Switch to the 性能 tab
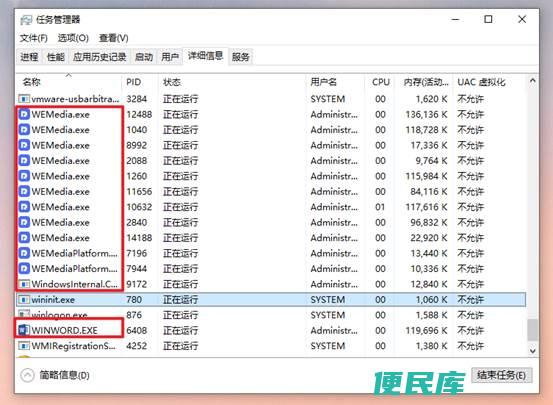Screen dimensions: 553x405 [x=56, y=57]
